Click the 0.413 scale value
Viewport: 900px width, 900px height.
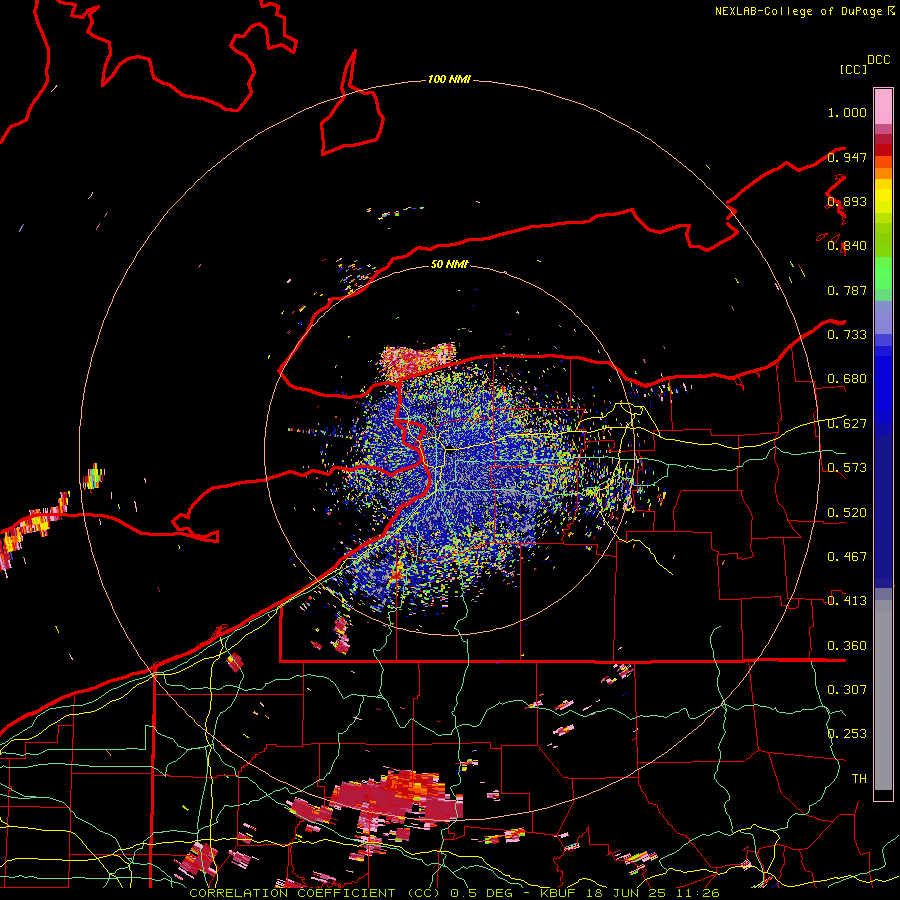pos(847,601)
